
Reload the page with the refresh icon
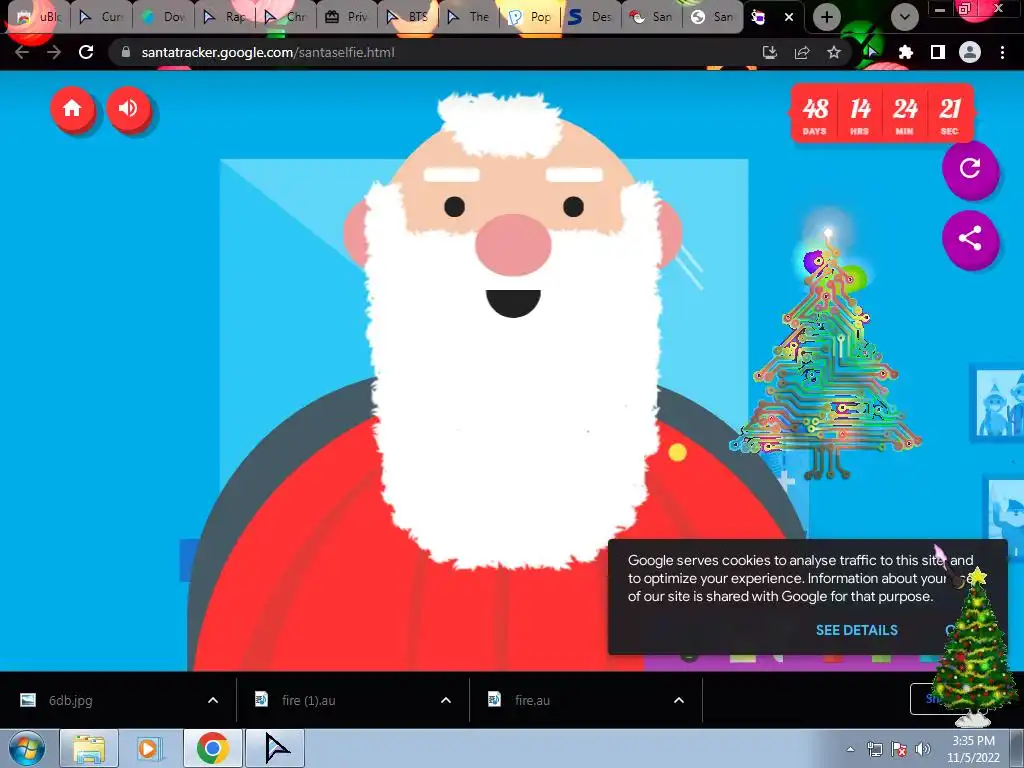coord(86,52)
